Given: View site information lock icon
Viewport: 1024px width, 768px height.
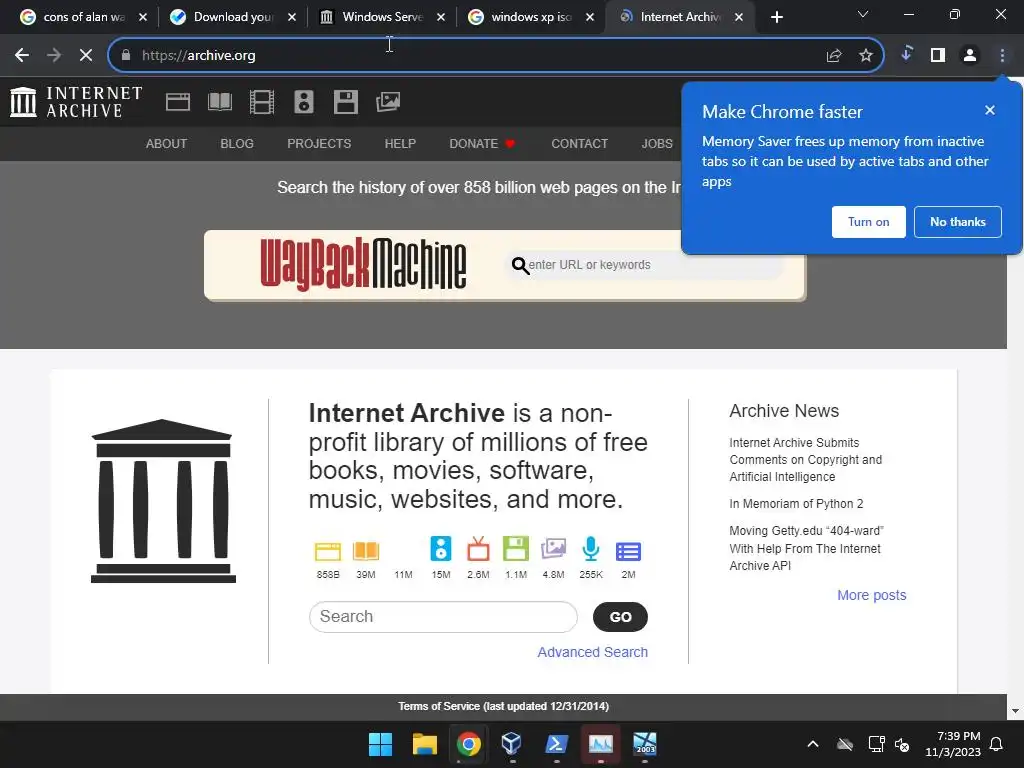Looking at the screenshot, I should 126,56.
